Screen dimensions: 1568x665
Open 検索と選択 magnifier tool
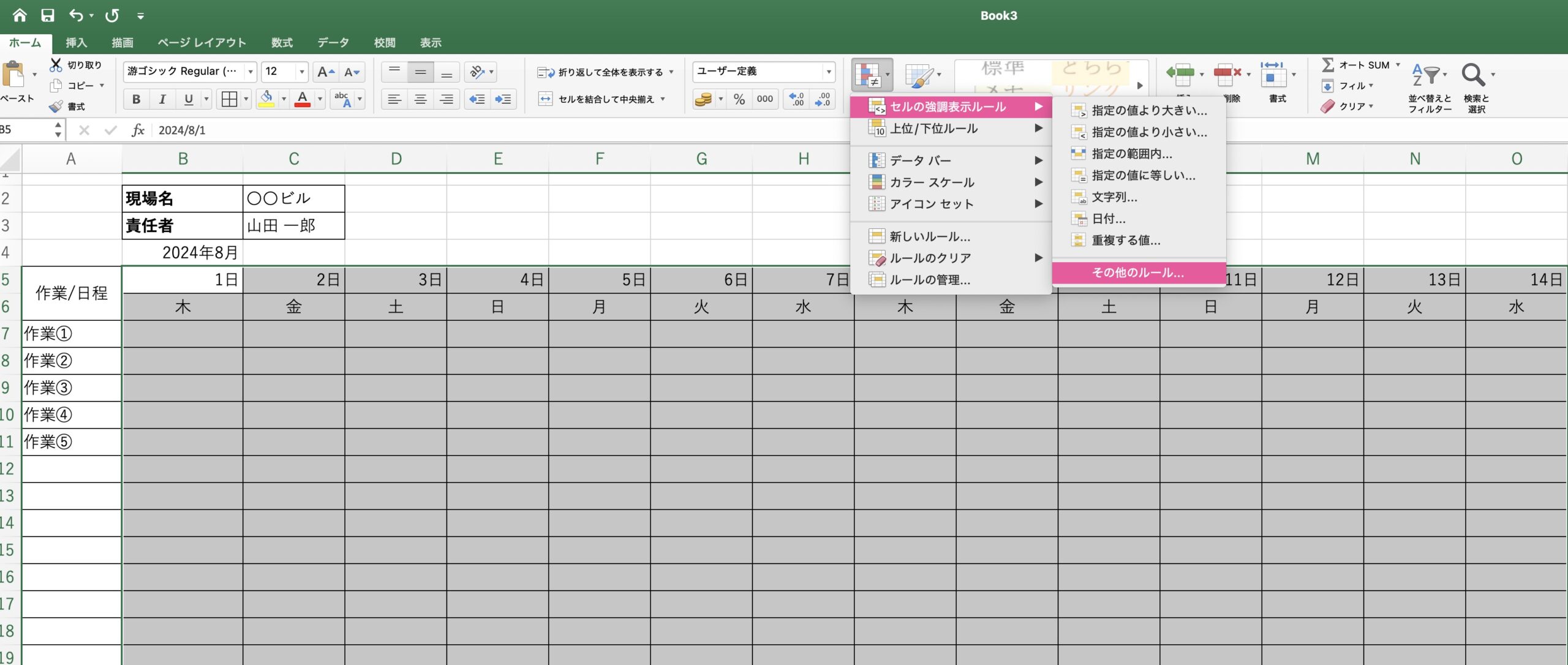click(x=1477, y=88)
